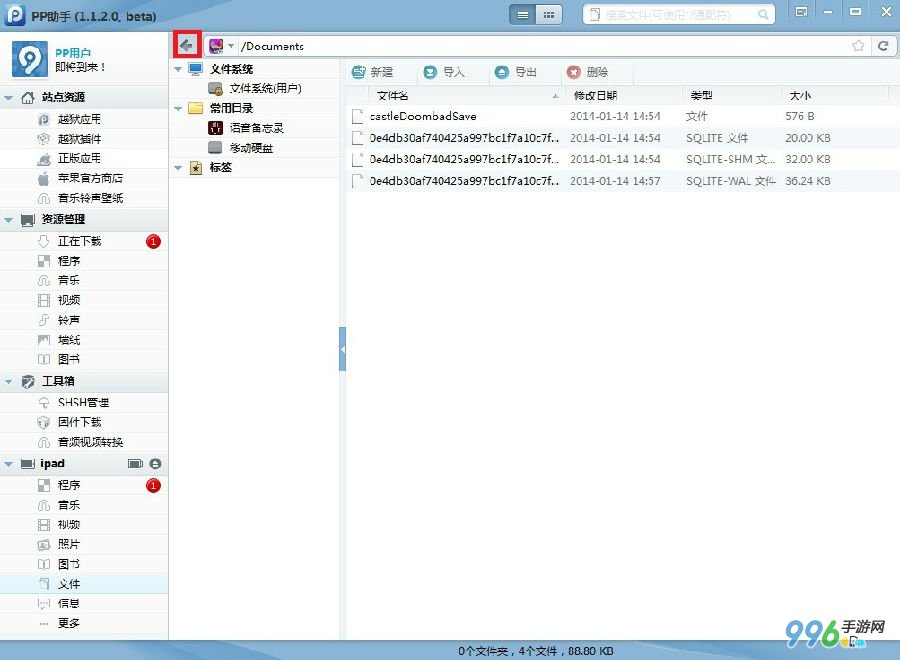Image resolution: width=900 pixels, height=660 pixels.
Task: Collapse the ipad device section
Action: [9, 464]
